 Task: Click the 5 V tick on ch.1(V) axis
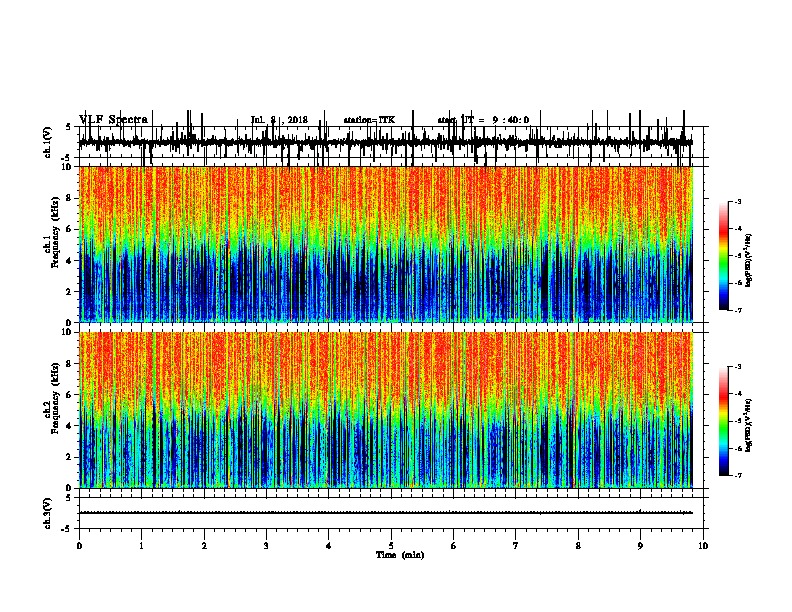[69, 127]
